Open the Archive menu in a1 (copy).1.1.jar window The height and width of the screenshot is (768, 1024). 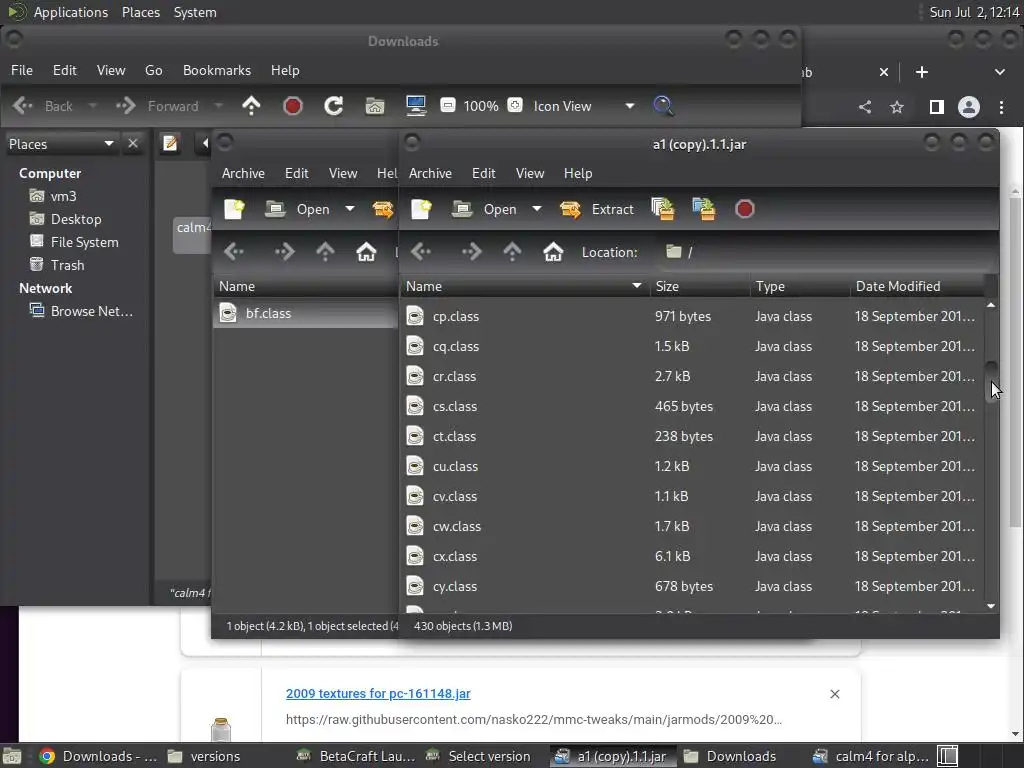pos(430,173)
